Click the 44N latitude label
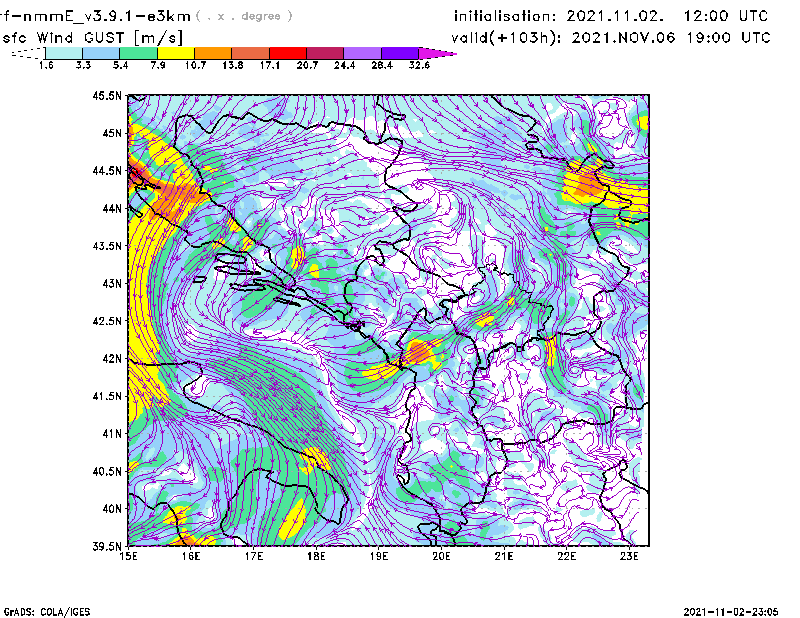 (112, 208)
